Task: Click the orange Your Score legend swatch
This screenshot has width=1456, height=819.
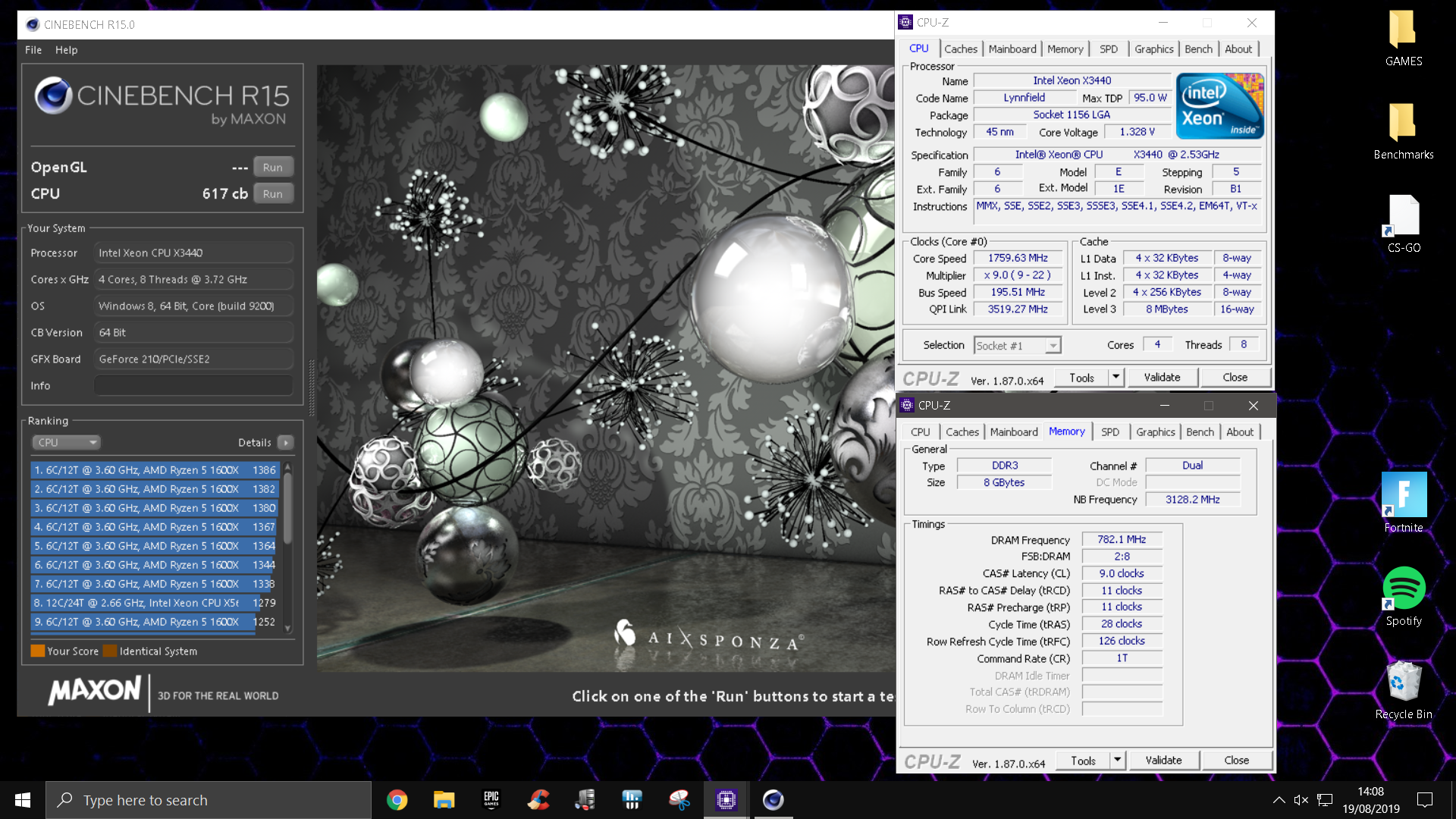Action: [37, 651]
